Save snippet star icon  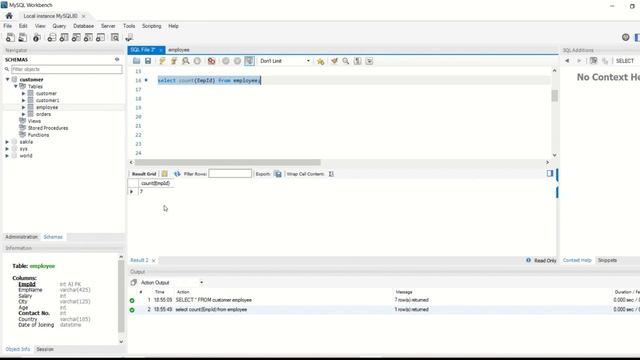[320, 61]
